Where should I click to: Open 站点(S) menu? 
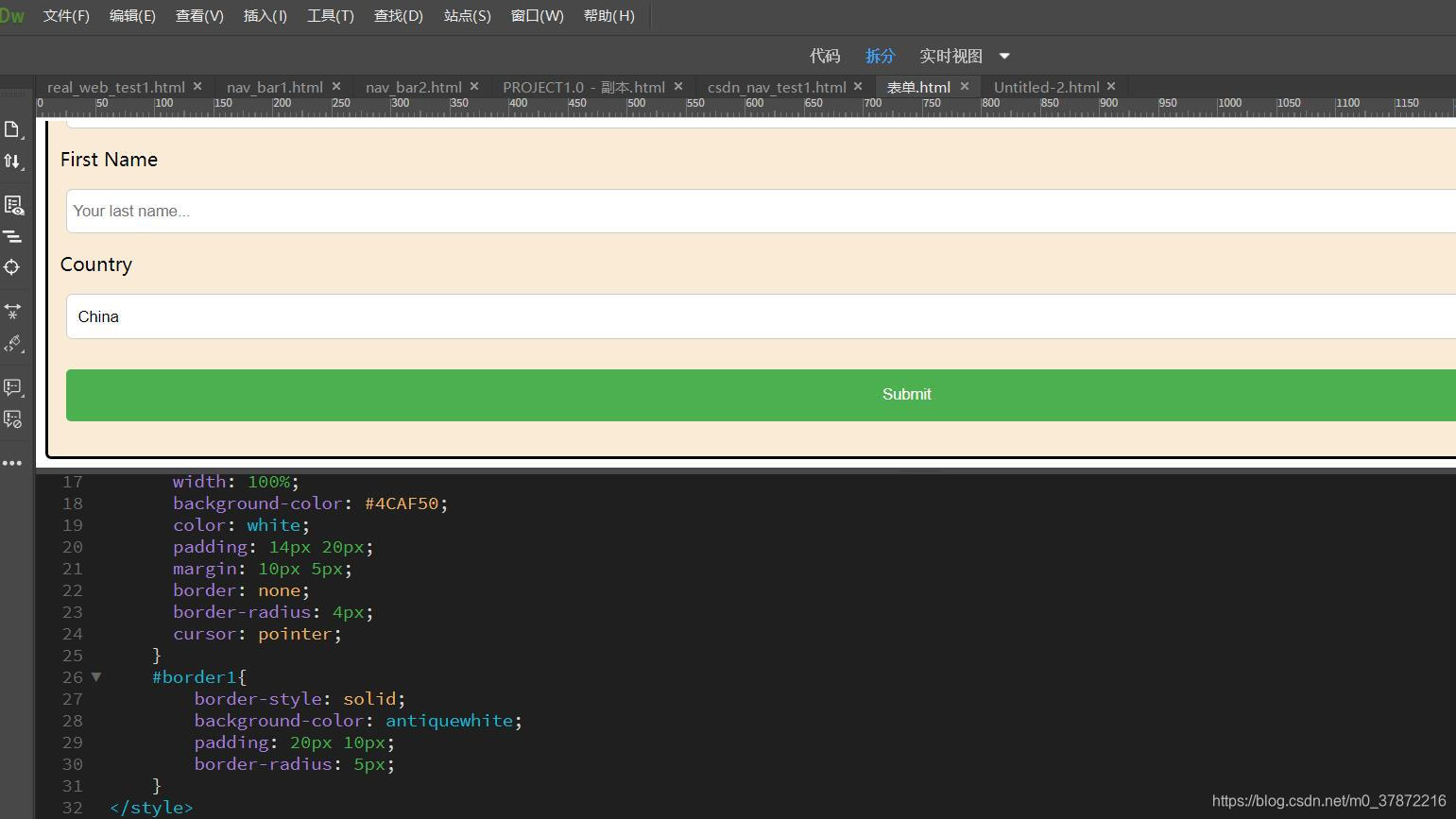[x=468, y=16]
